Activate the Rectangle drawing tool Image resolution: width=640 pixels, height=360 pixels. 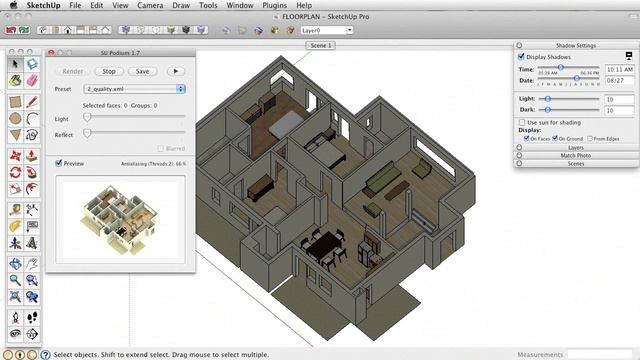pyautogui.click(x=16, y=102)
